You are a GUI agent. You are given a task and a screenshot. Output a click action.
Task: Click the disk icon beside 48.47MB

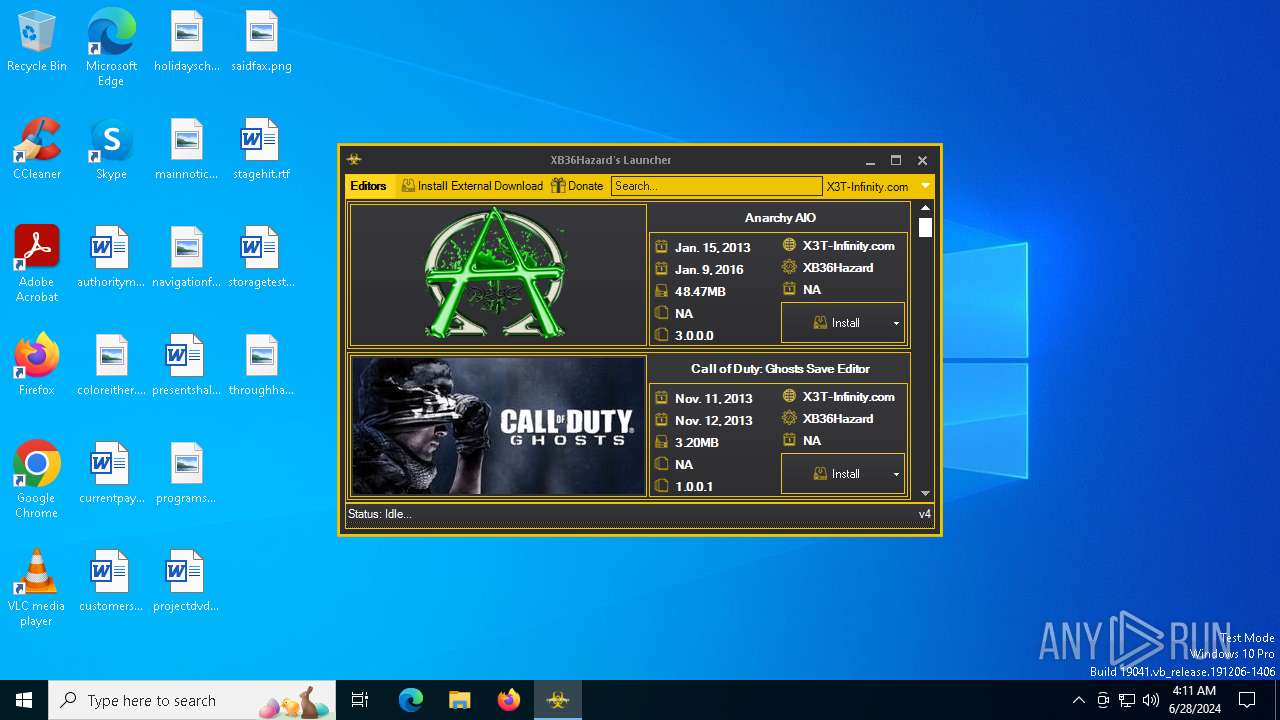(661, 291)
